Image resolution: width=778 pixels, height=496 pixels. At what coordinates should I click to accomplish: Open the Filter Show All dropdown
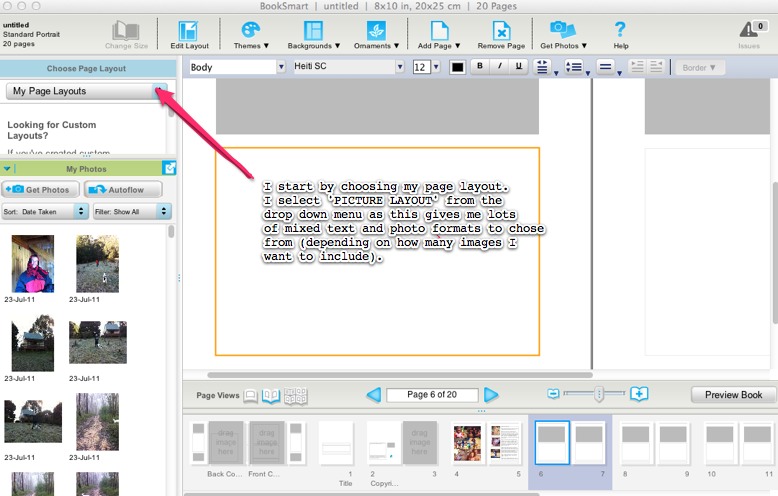[132, 212]
